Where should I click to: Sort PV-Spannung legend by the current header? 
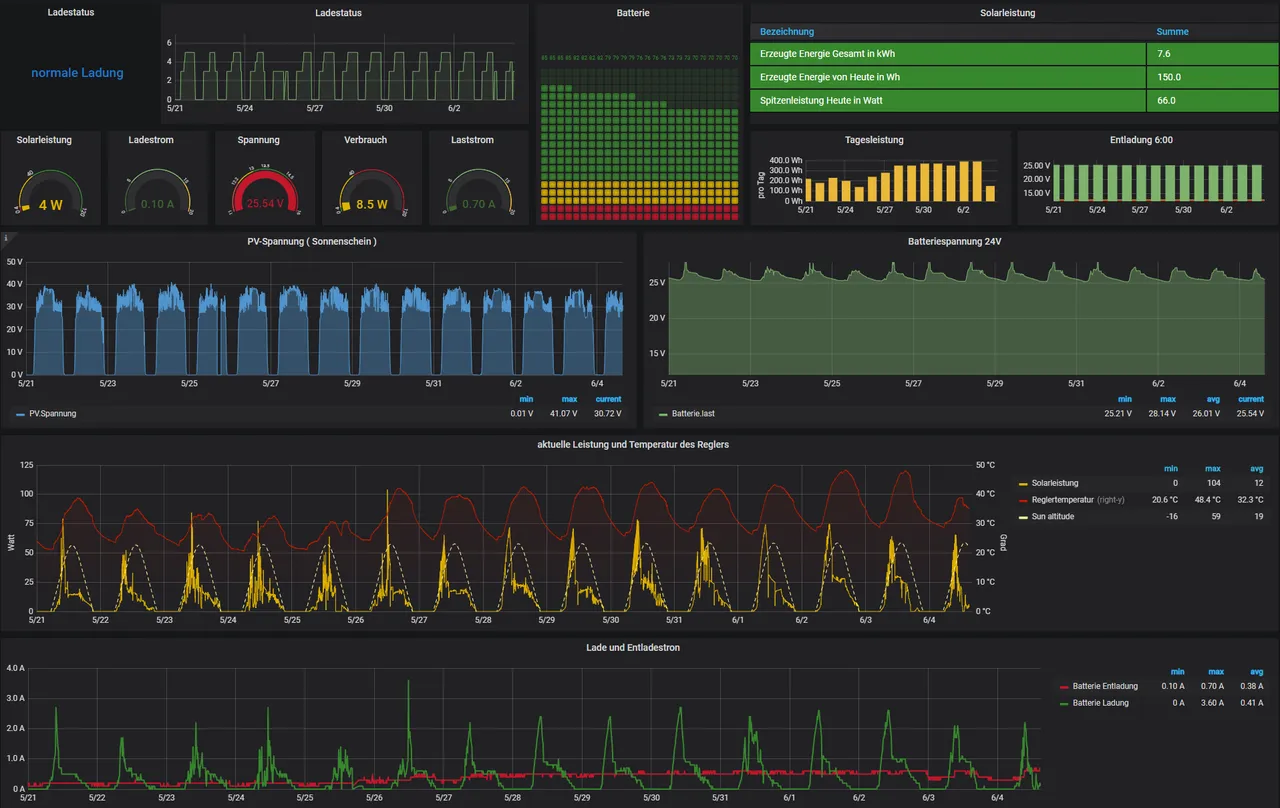tap(608, 399)
